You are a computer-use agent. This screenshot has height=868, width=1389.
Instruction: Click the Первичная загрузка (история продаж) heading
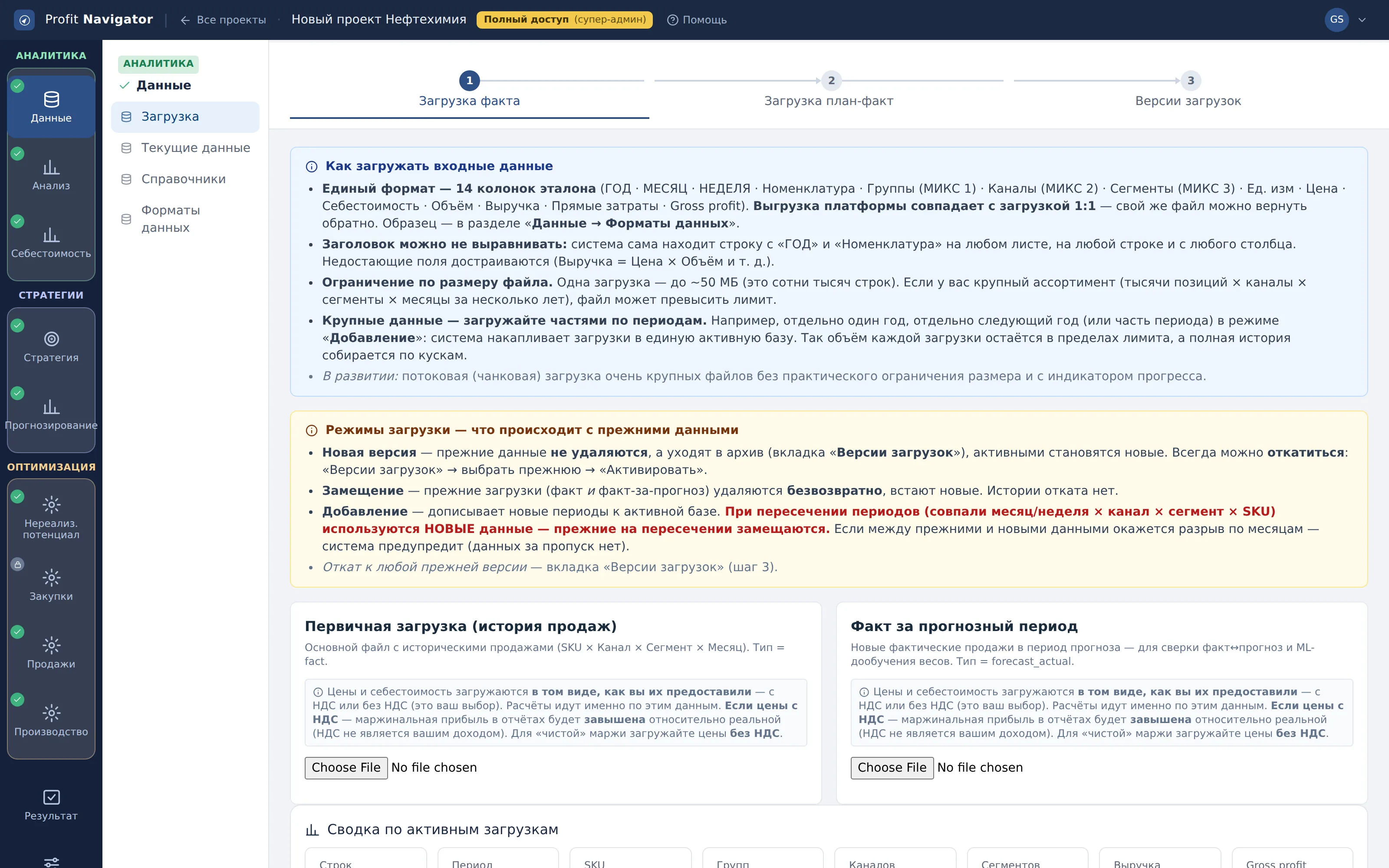460,626
